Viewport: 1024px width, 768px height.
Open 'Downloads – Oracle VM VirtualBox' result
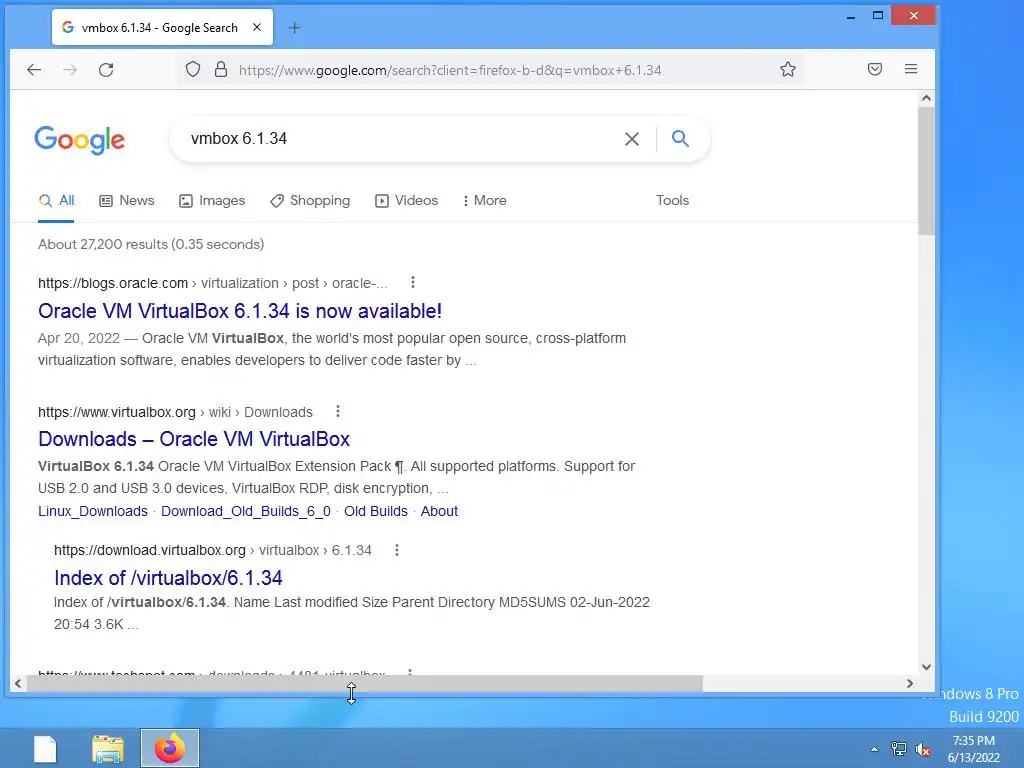click(194, 439)
